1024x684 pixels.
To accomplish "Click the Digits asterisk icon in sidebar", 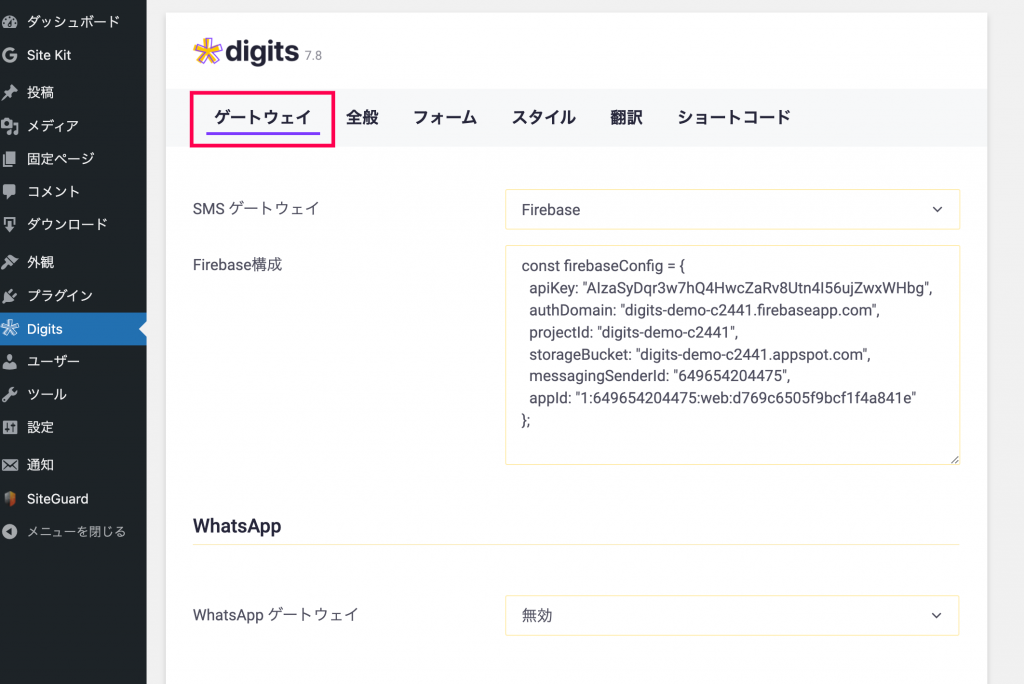I will 10,328.
